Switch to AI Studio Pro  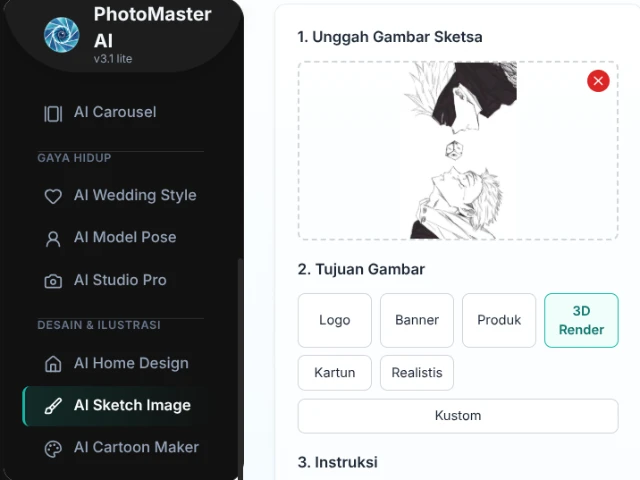pyautogui.click(x=114, y=280)
